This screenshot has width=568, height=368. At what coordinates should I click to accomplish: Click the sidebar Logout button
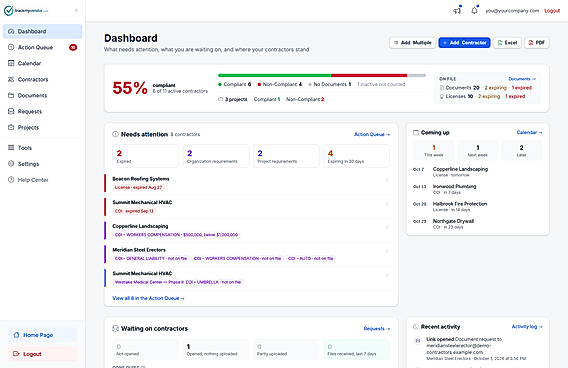tap(42, 354)
